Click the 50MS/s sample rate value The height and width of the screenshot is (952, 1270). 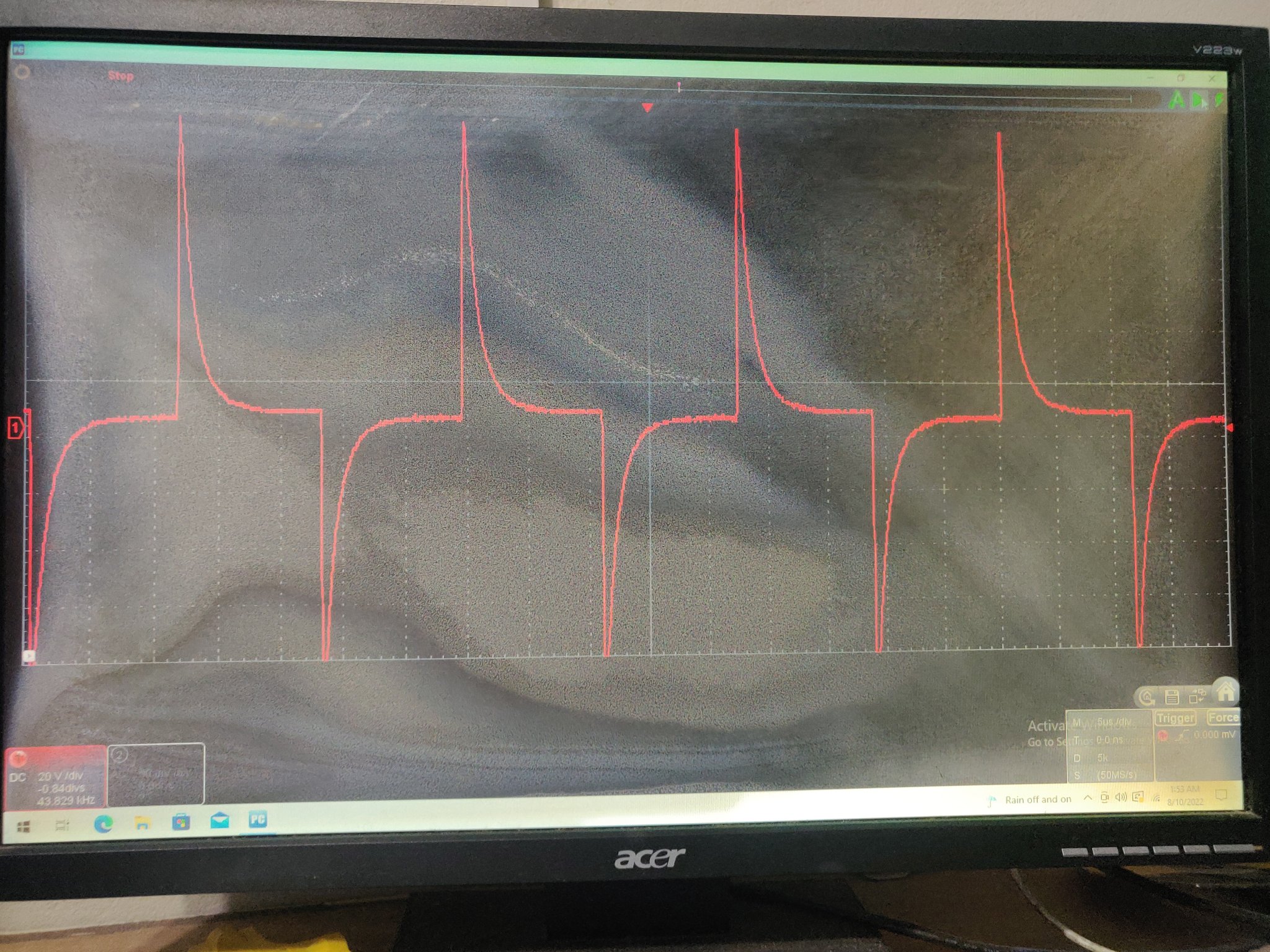pos(1117,775)
